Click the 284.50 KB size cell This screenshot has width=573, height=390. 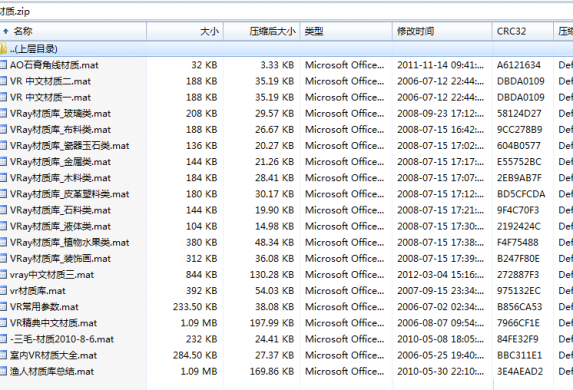pyautogui.click(x=195, y=355)
